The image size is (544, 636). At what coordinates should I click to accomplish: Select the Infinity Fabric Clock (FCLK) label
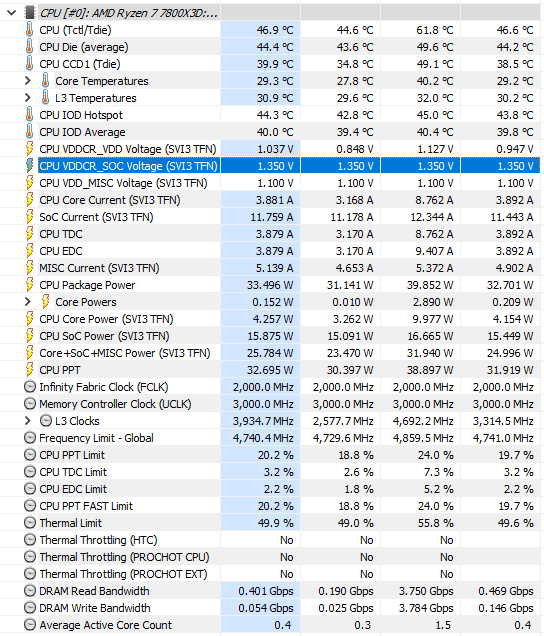click(x=103, y=387)
